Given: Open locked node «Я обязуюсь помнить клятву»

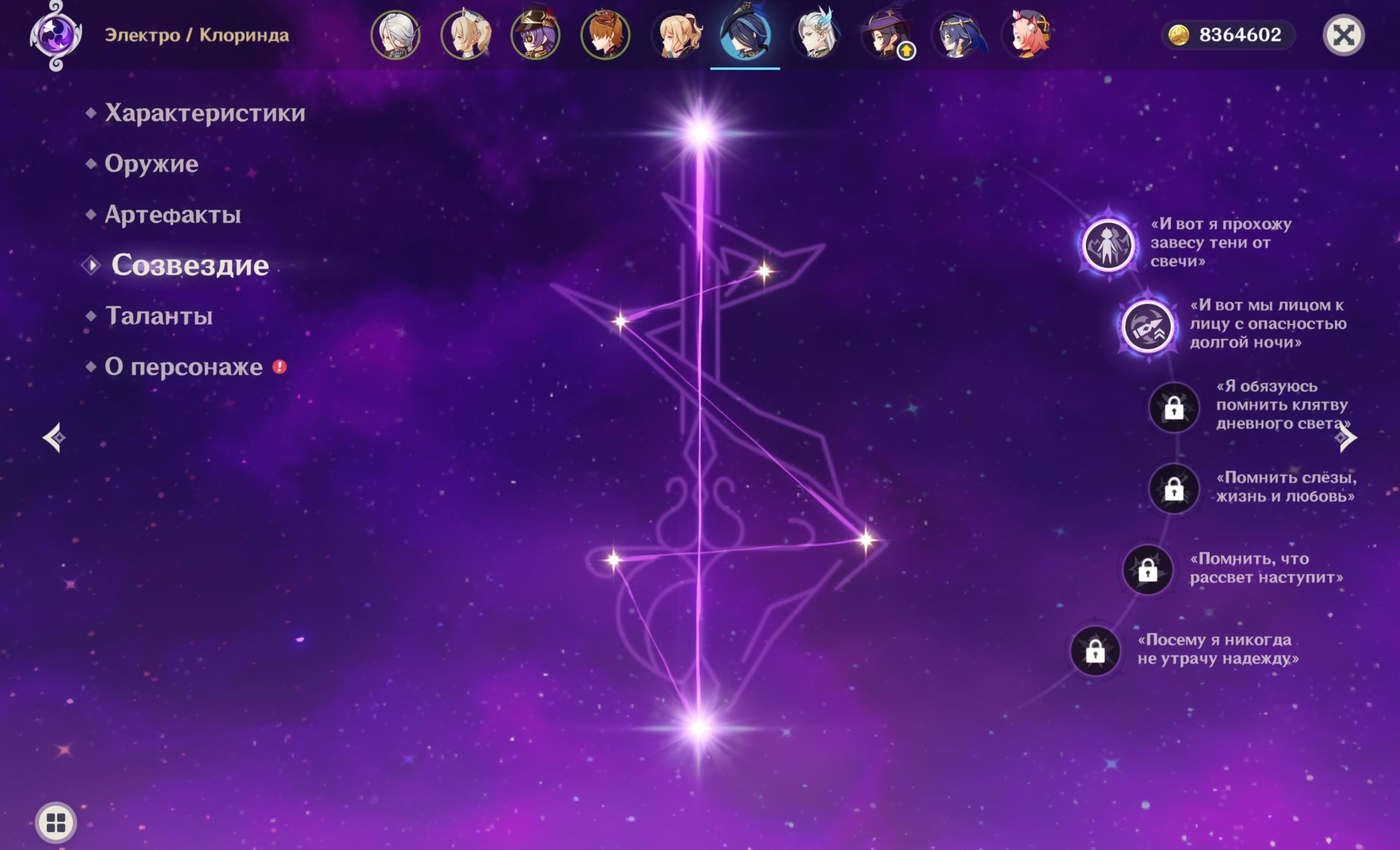Looking at the screenshot, I should pos(1174,407).
